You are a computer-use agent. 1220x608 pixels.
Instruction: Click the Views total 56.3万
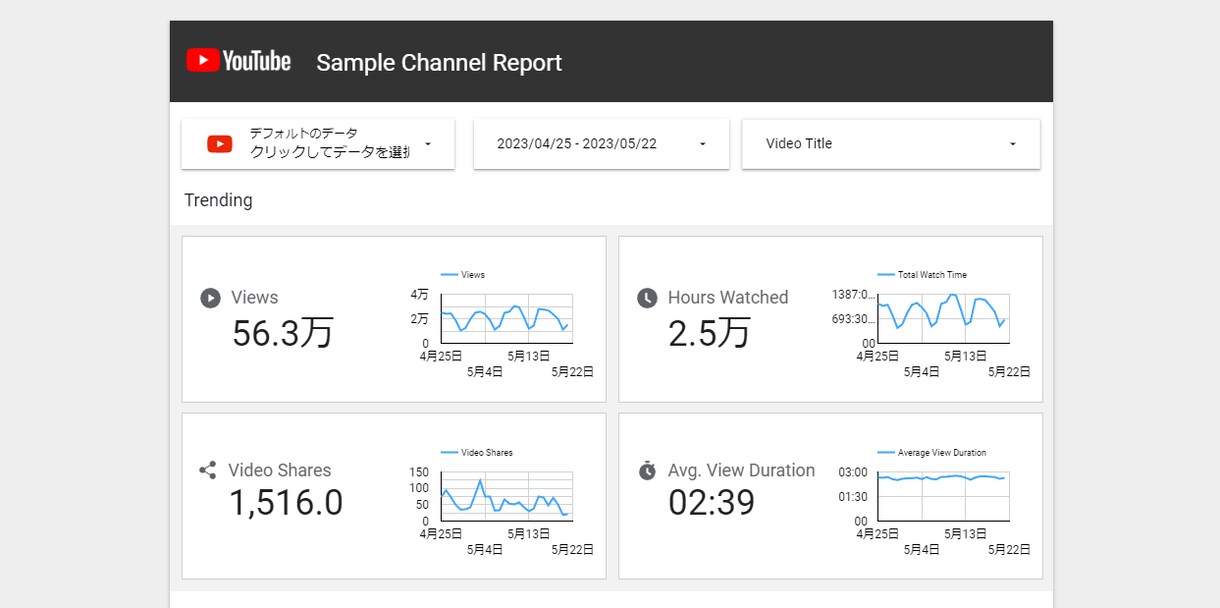coord(283,333)
